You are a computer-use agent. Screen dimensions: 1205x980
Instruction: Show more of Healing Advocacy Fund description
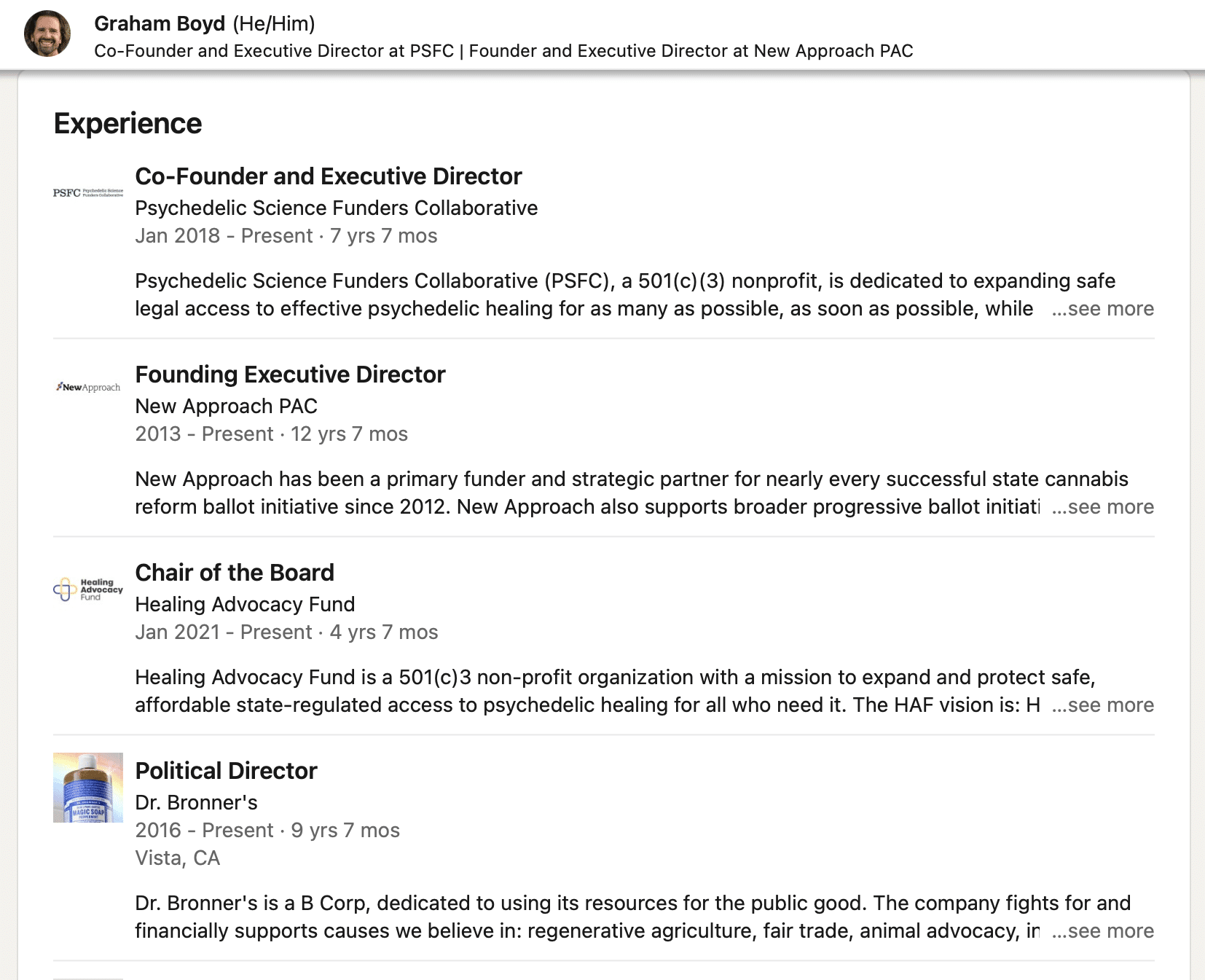pos(1102,705)
